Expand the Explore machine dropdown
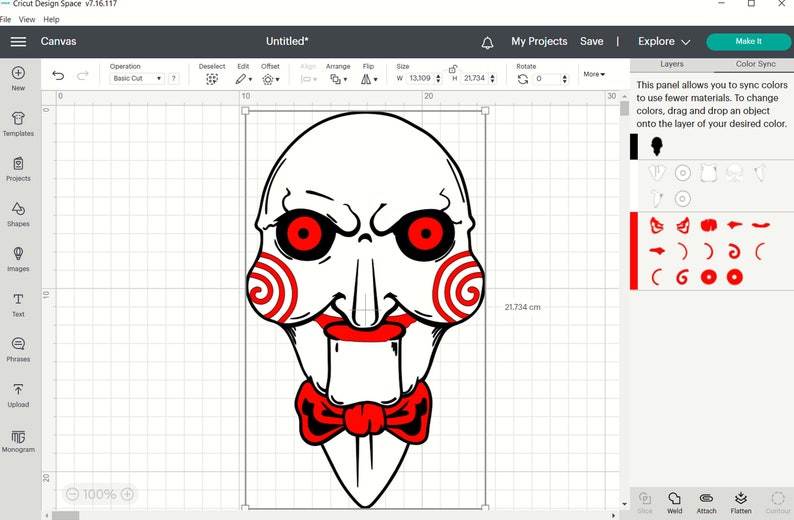 pos(664,42)
